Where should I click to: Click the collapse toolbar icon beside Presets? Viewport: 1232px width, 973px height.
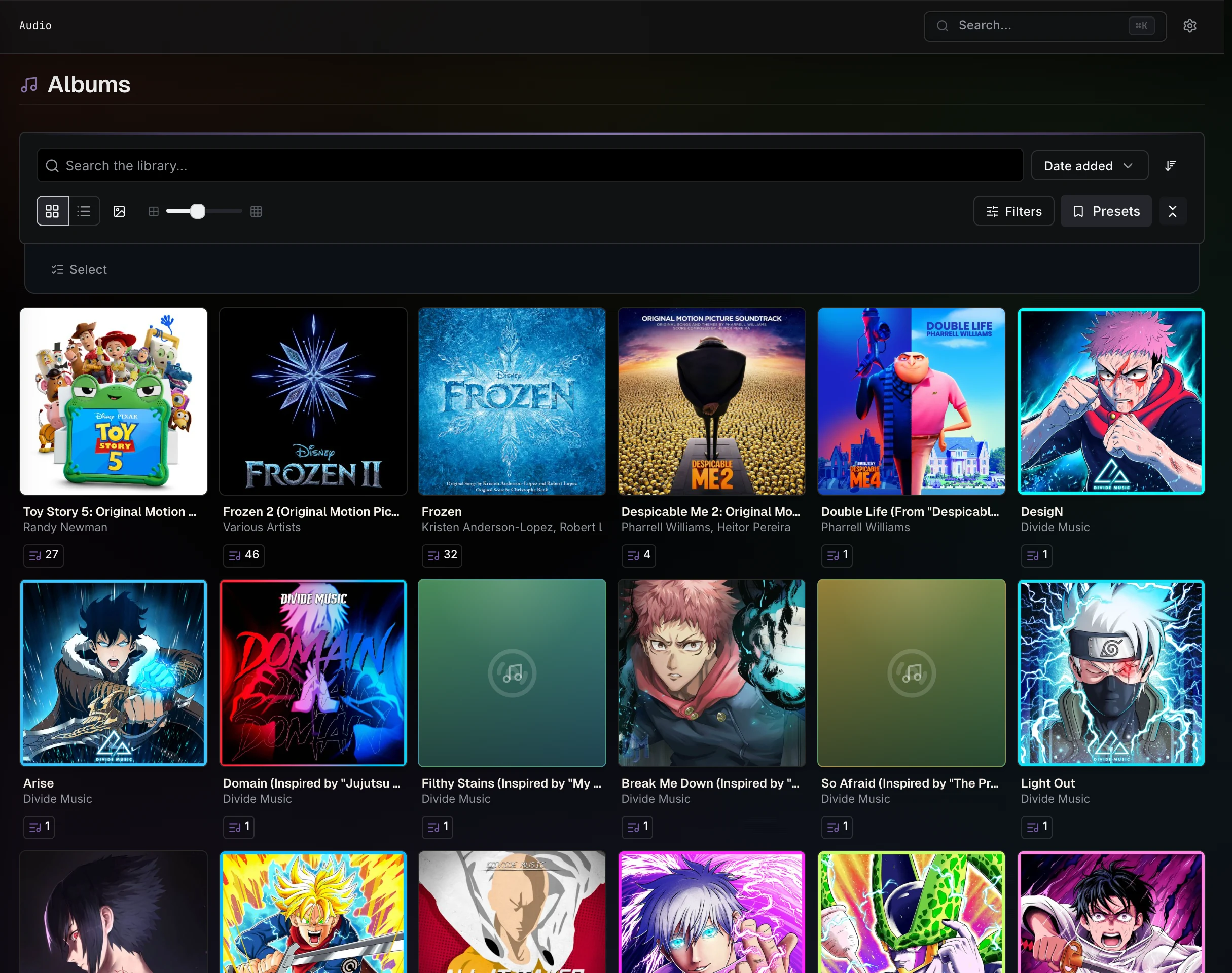1172,211
